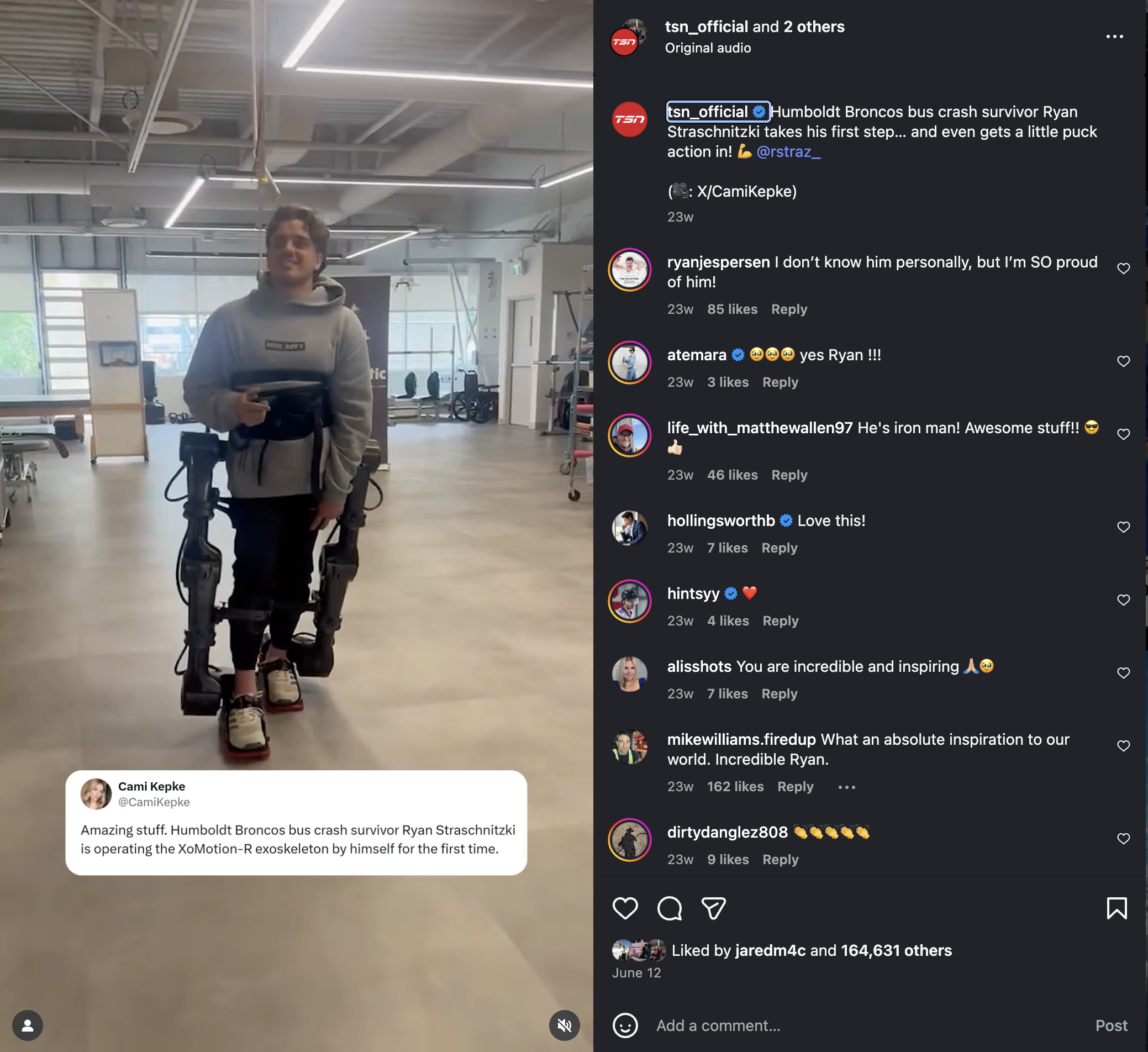
Task: Open the comment bubble icon
Action: coord(669,908)
